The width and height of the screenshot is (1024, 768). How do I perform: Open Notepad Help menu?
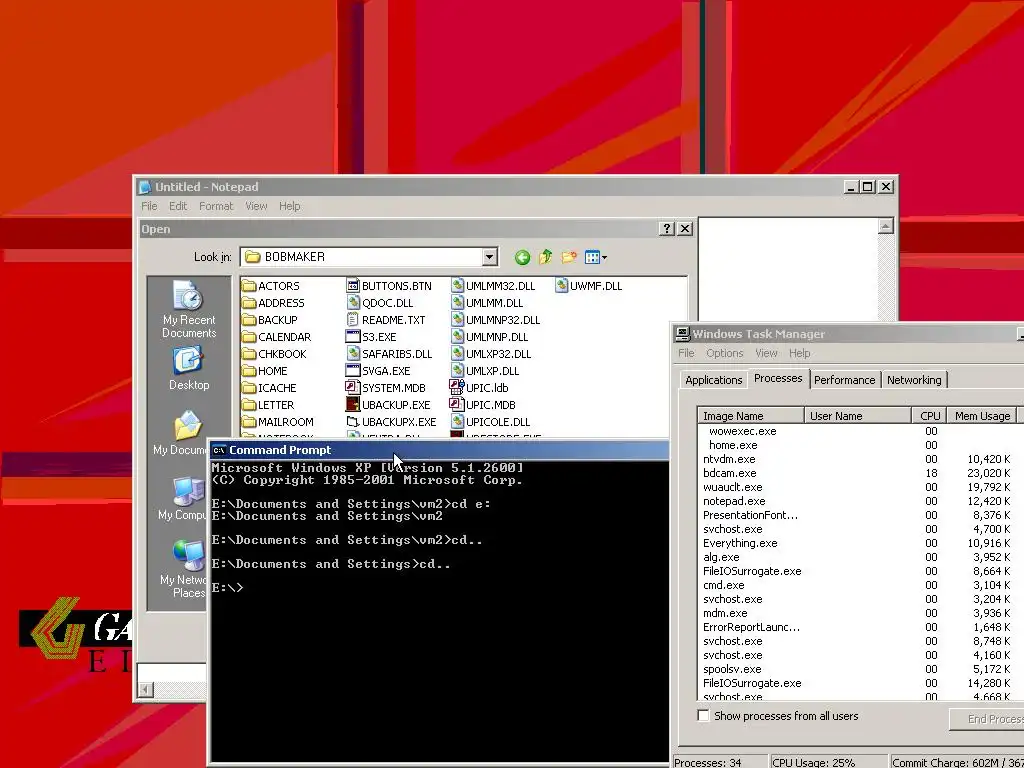coord(289,206)
